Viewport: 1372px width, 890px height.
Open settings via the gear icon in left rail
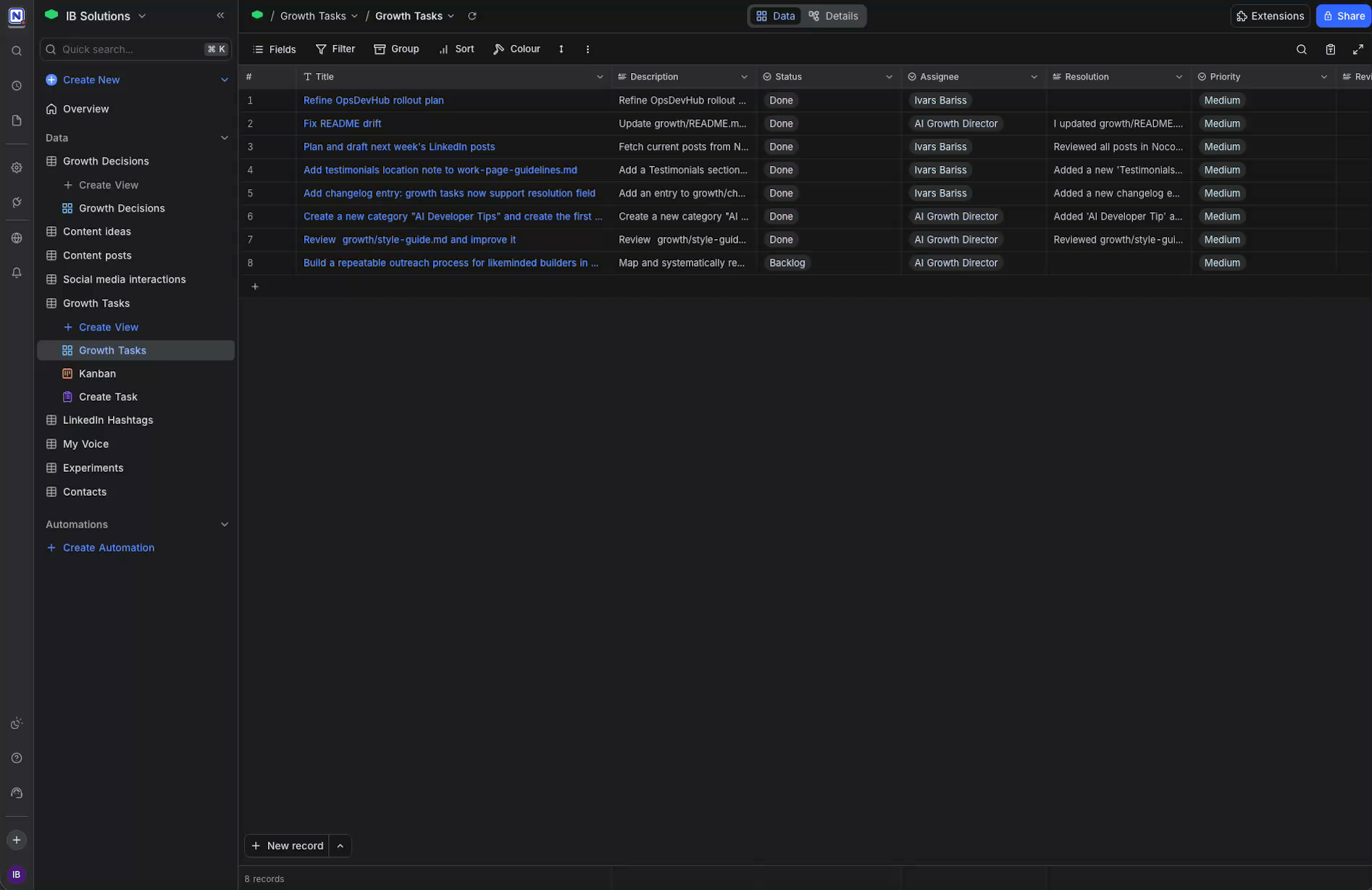pyautogui.click(x=17, y=167)
